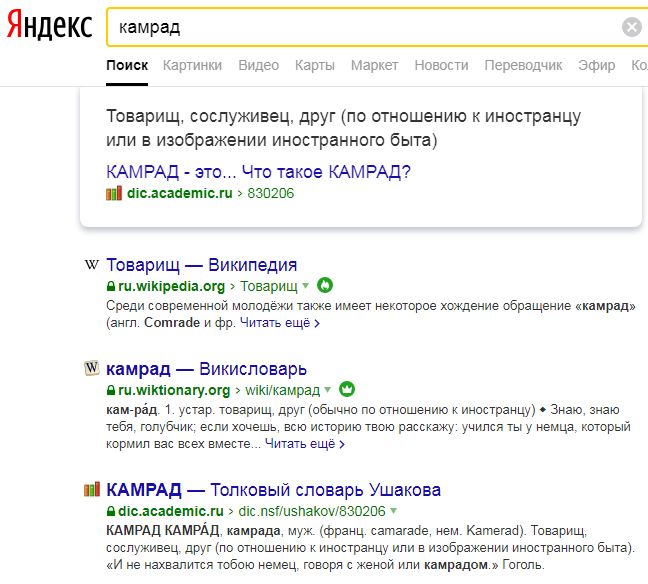Go to the Карты tab

pyautogui.click(x=315, y=65)
